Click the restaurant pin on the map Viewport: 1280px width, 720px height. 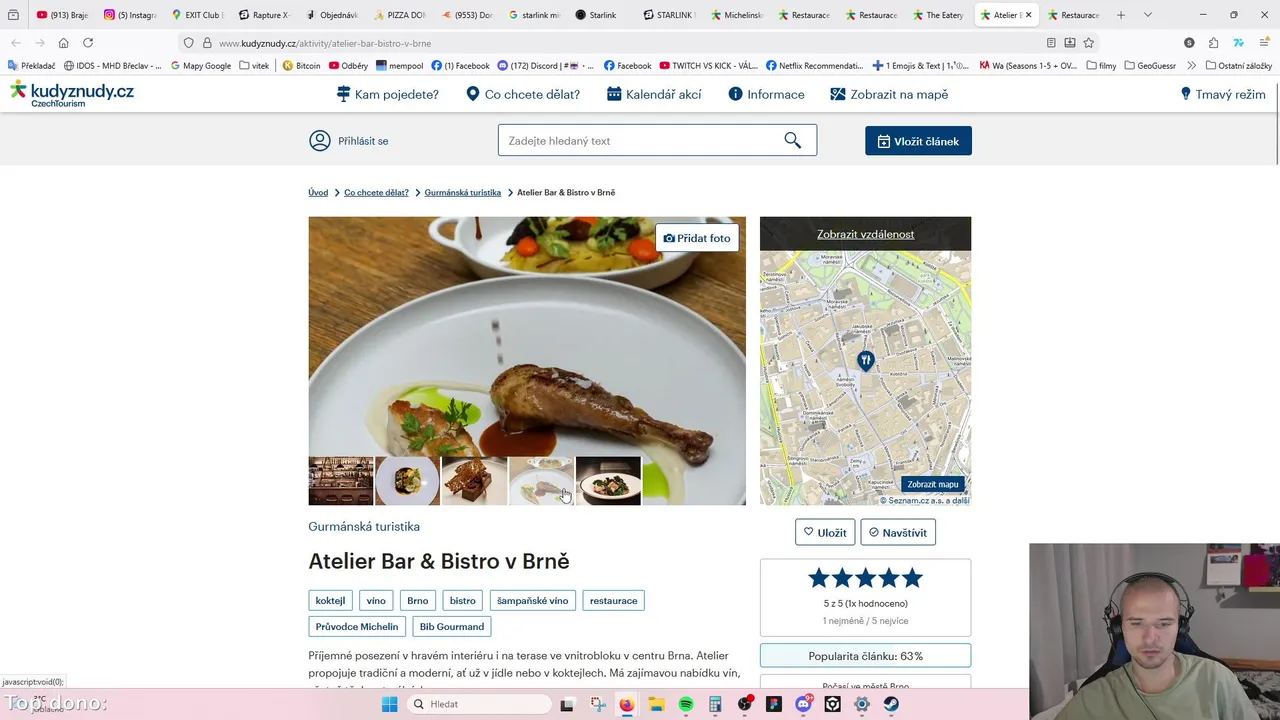866,361
